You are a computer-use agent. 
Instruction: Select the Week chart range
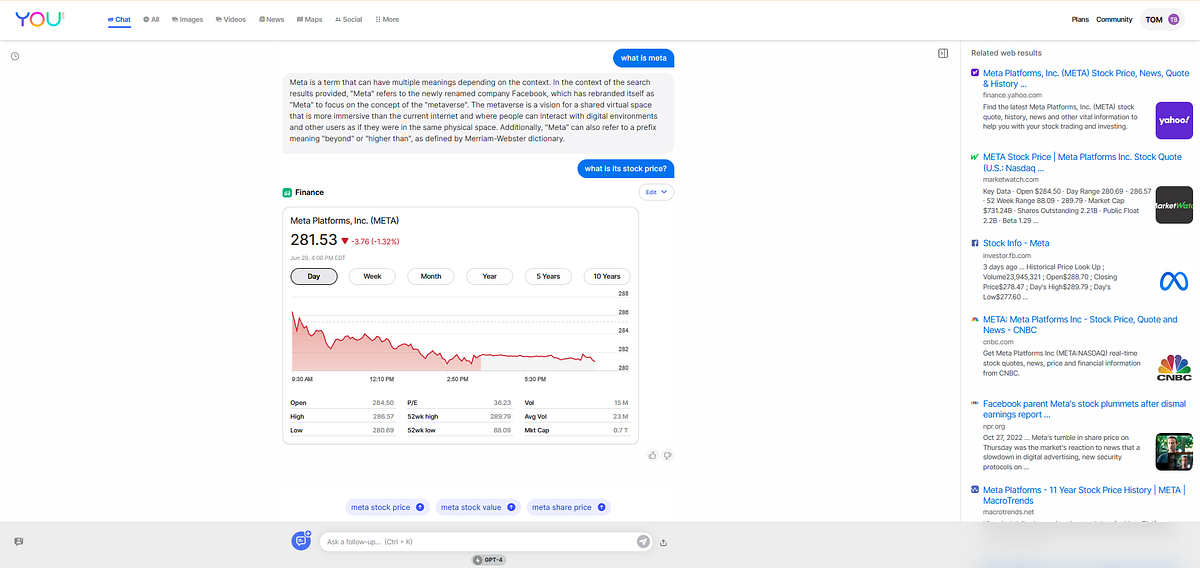[372, 276]
